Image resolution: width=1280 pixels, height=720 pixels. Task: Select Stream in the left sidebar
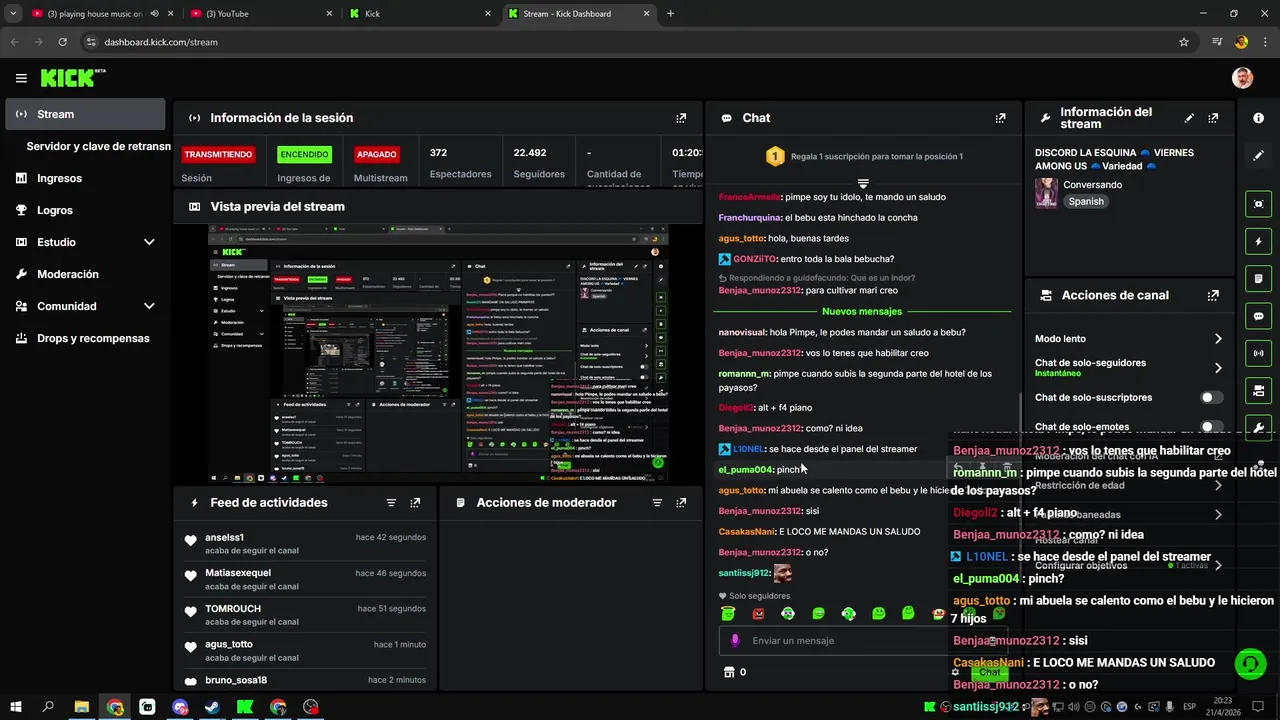[x=85, y=114]
